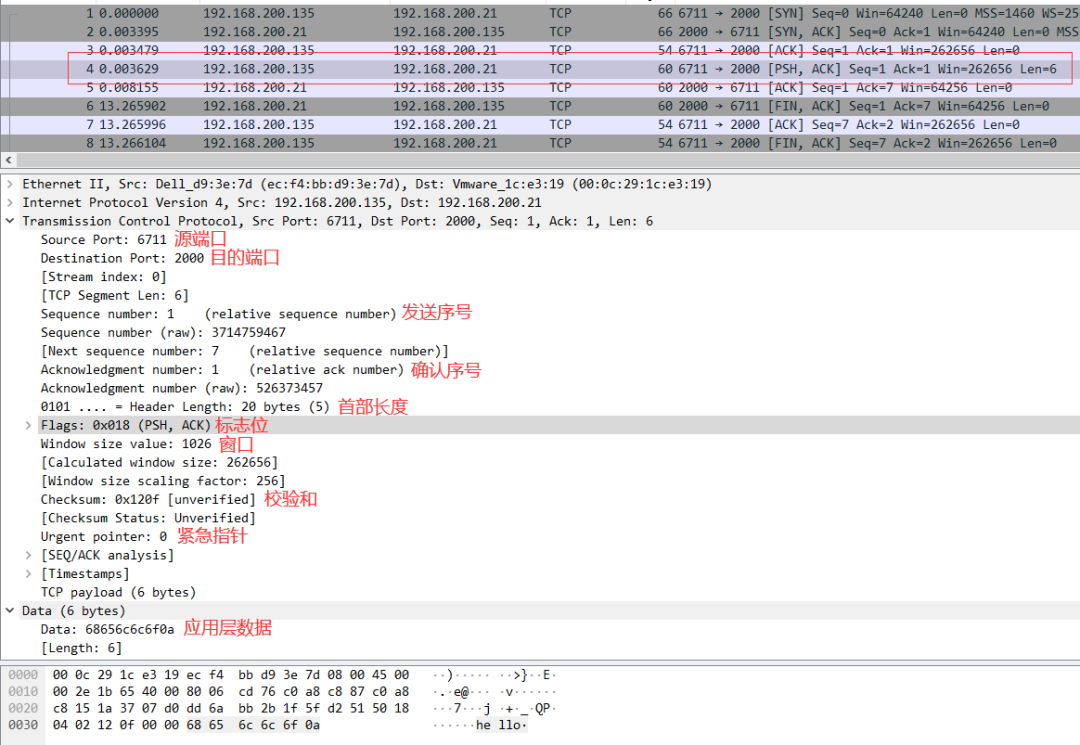The image size is (1080, 745).
Task: Click the Data: 68656c6c6f0a field
Action: click(x=107, y=629)
